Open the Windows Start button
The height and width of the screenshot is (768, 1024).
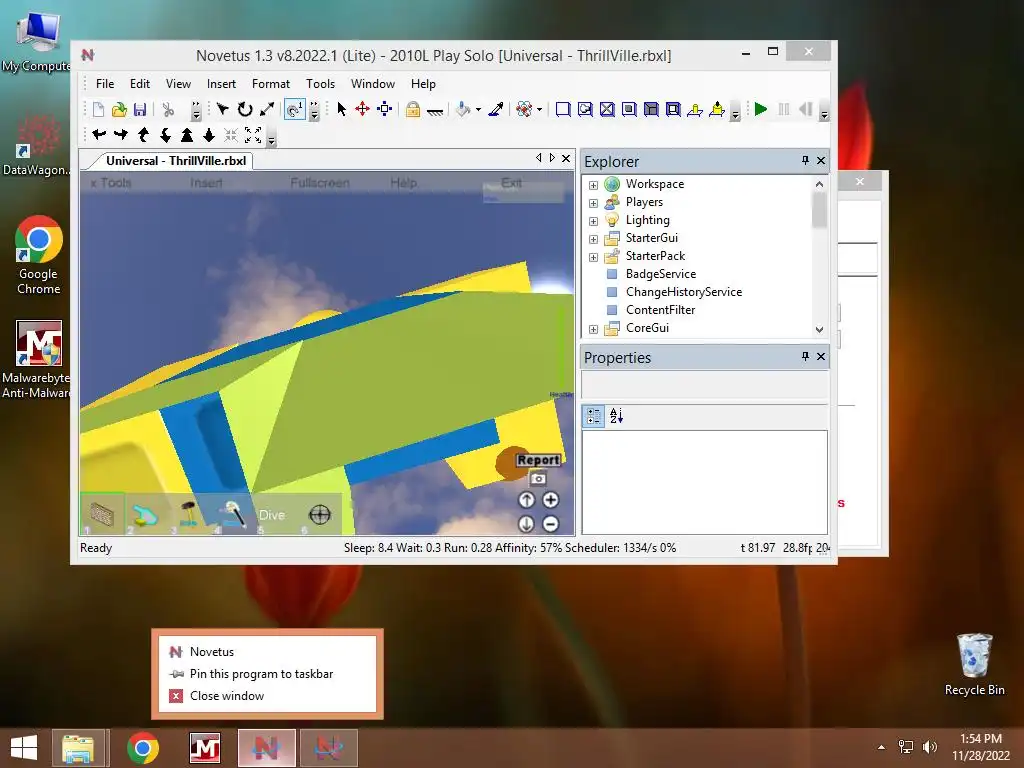[24, 748]
